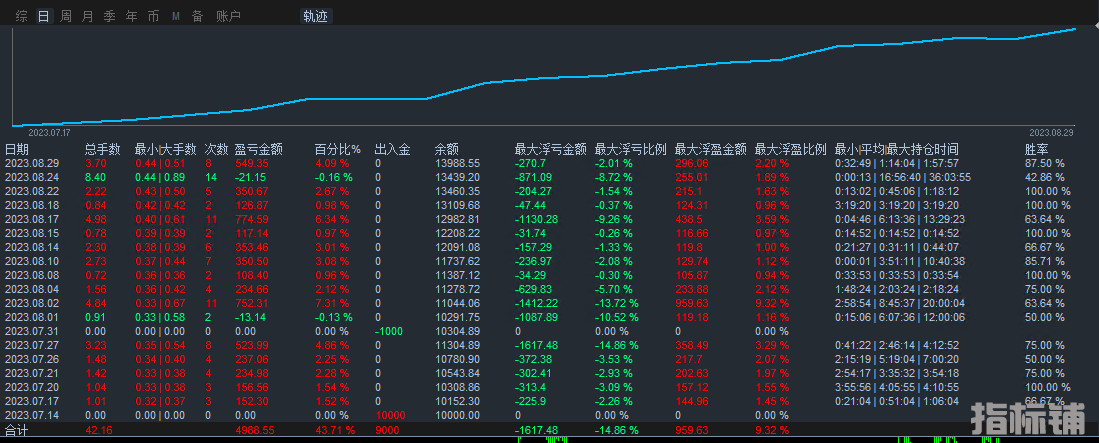
Task: Click the 最小|平均|最大持仓时间 header
Action: click(x=896, y=149)
